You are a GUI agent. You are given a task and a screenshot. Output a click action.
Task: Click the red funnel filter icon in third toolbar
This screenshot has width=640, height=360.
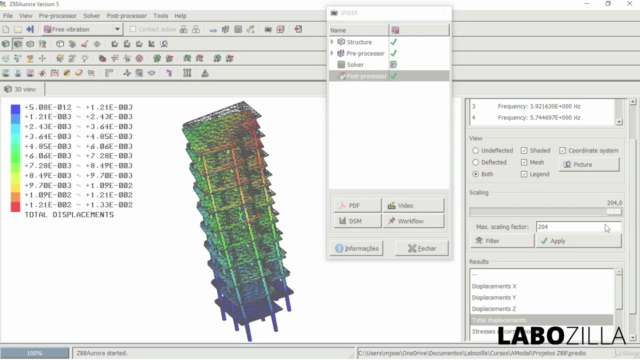click(115, 58)
